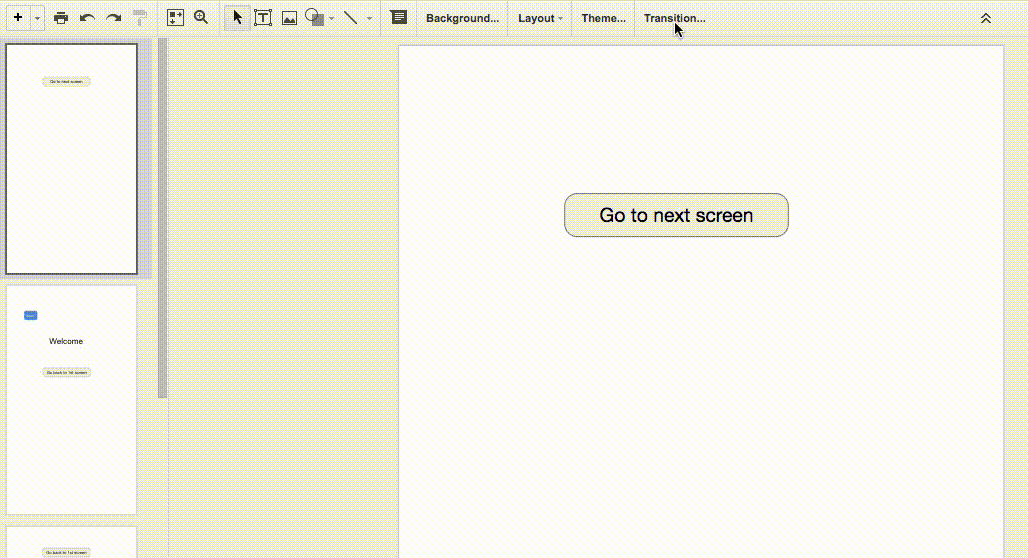Expand the line type dropdown arrow
The width and height of the screenshot is (1028, 558).
[x=369, y=18]
